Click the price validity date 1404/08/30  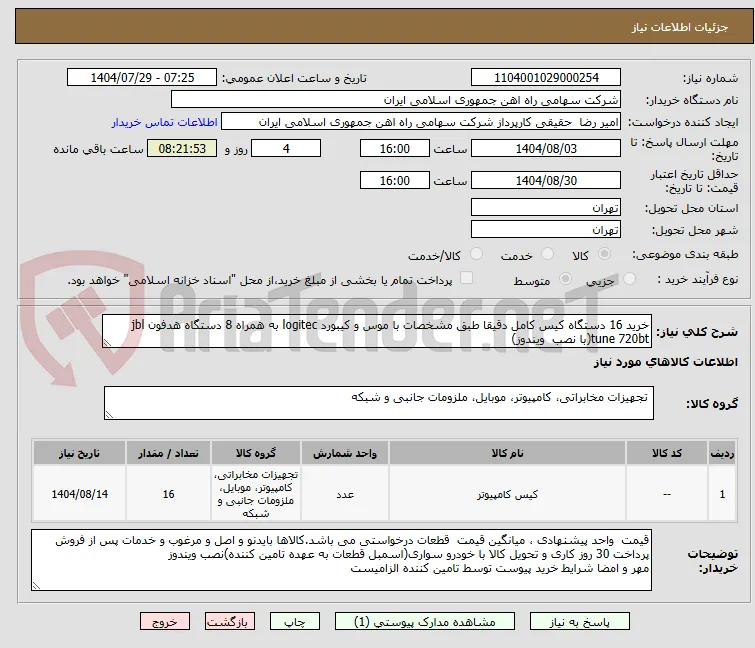(546, 181)
